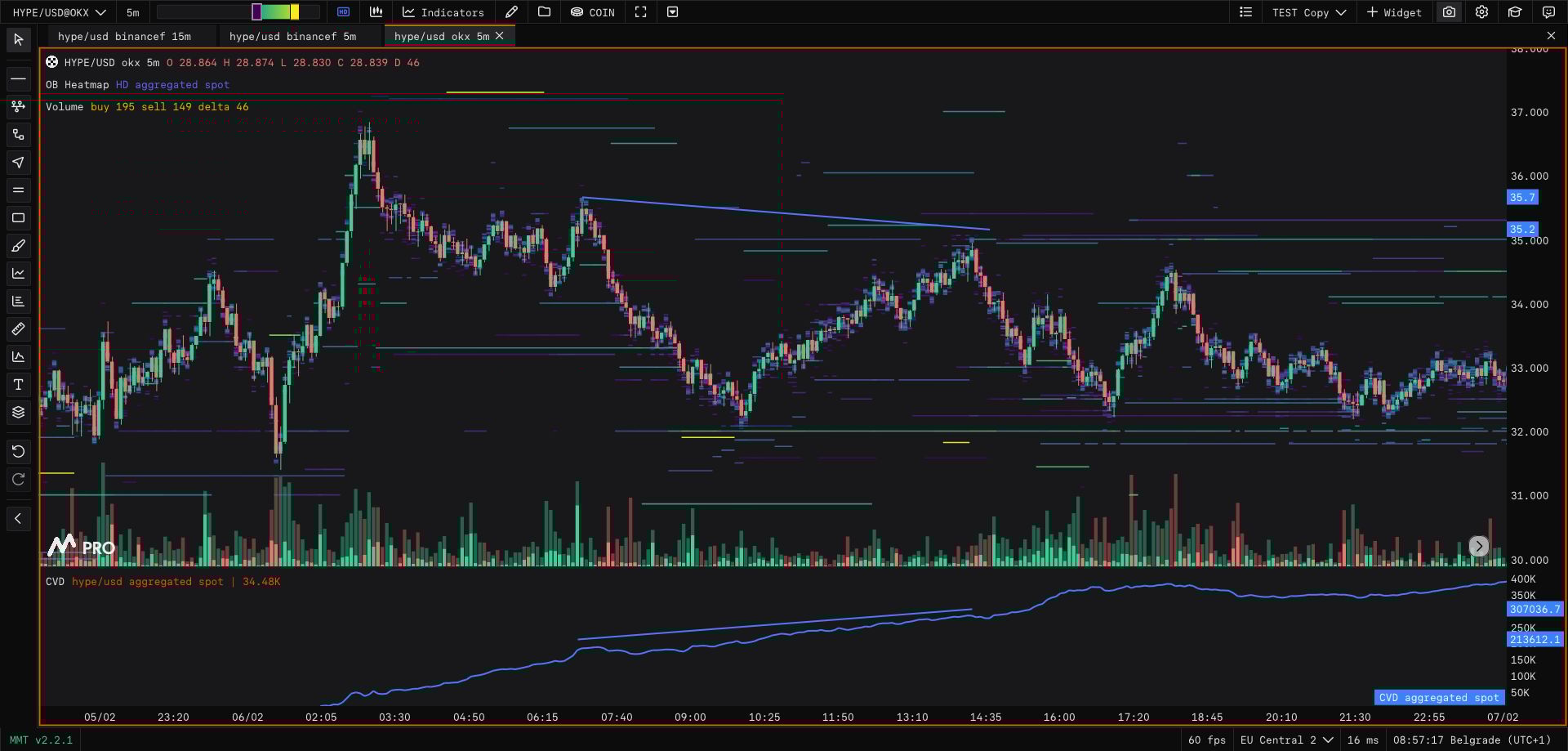Add a new Widget
This screenshot has height=751, width=1568.
click(1395, 12)
